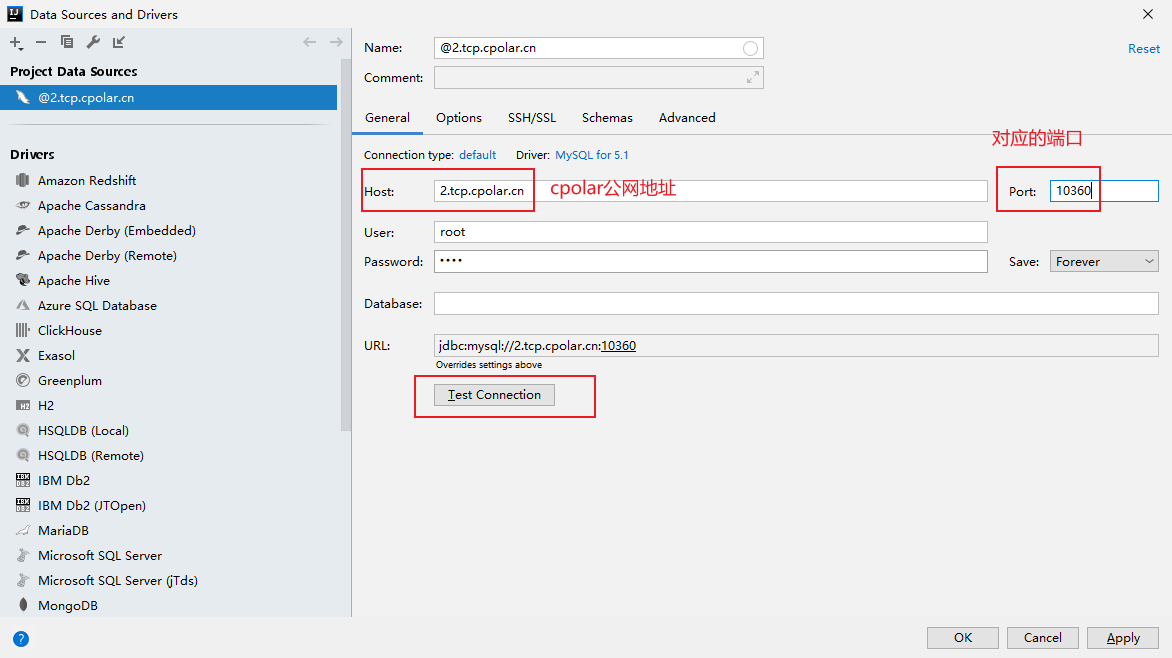The height and width of the screenshot is (658, 1172).
Task: Click the Test Connection button
Action: 494,395
